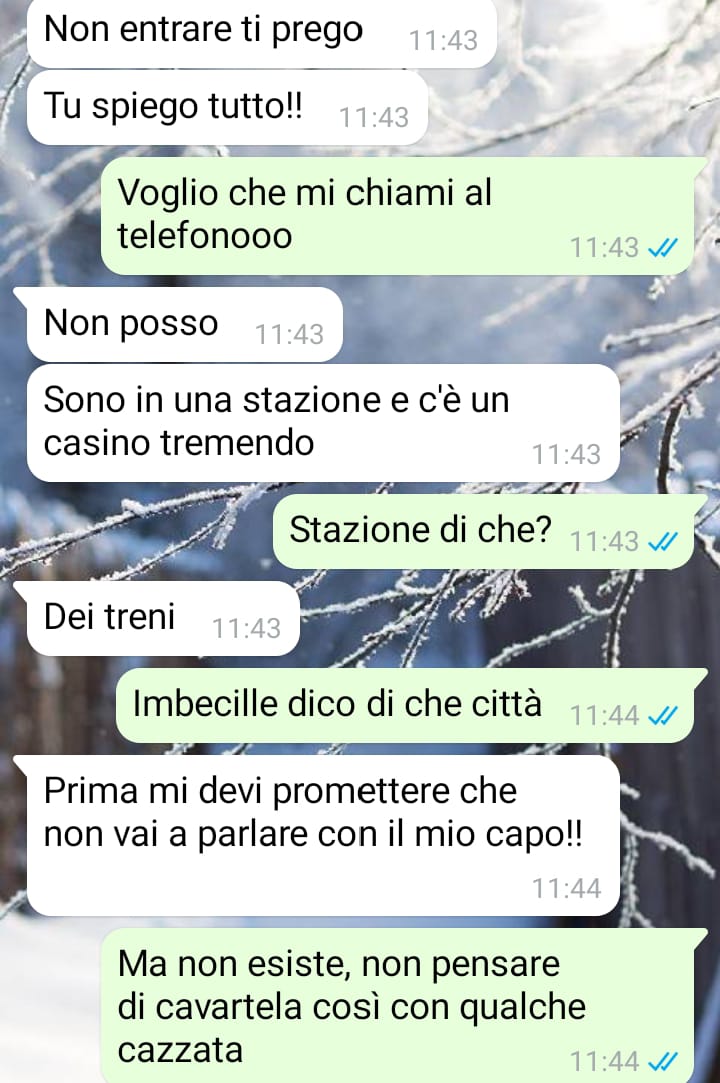Tap the 11:43 timestamp on 'Non posso'
This screenshot has width=720, height=1083.
(290, 335)
